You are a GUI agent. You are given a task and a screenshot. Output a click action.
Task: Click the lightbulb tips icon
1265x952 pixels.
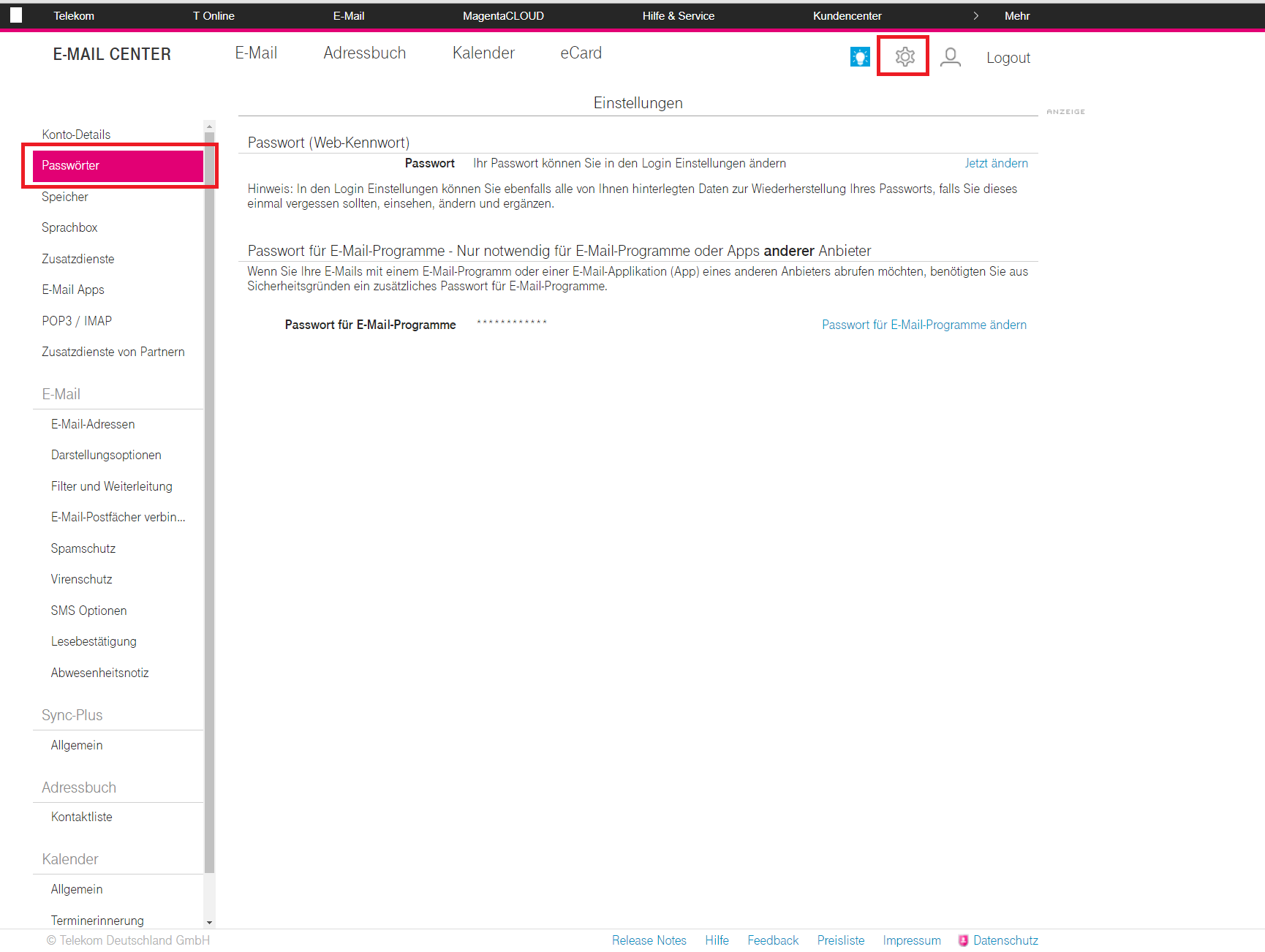pyautogui.click(x=860, y=56)
